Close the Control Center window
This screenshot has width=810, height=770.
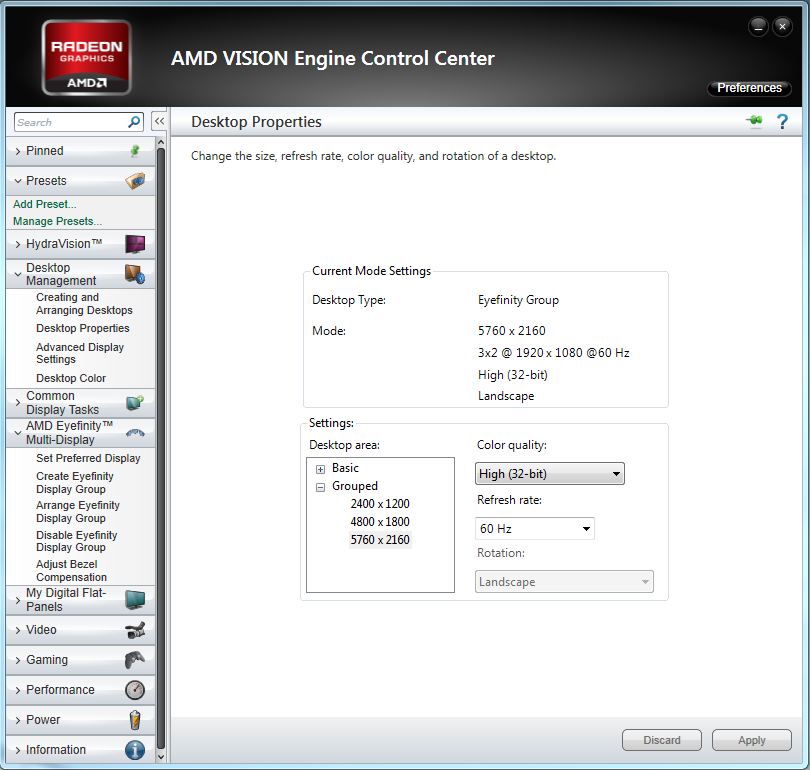click(783, 26)
